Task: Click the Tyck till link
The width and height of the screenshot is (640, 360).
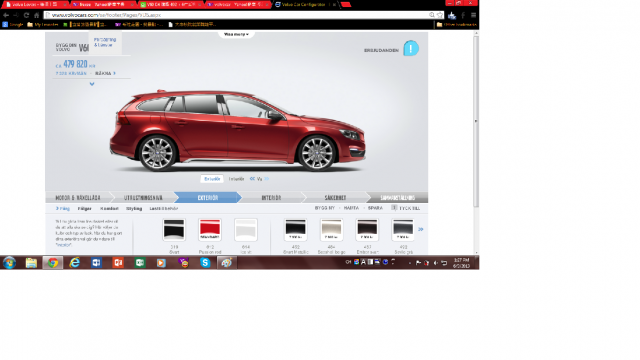Action: point(409,208)
